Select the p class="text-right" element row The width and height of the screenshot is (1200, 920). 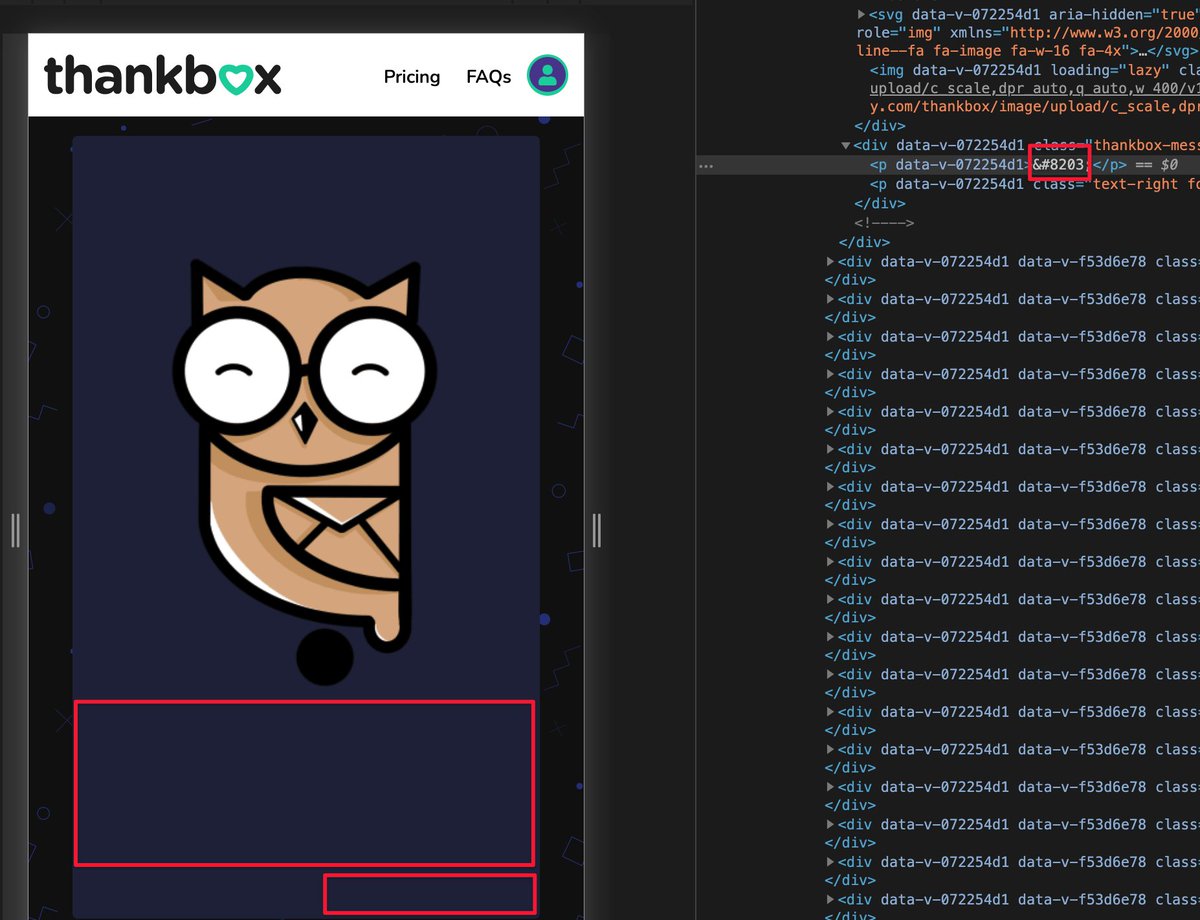[x=1034, y=184]
